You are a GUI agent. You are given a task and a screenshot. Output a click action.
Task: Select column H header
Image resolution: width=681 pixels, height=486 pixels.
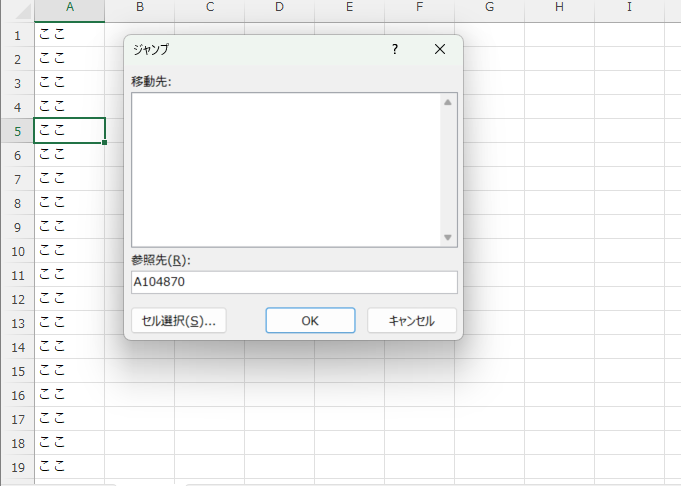[x=559, y=8]
